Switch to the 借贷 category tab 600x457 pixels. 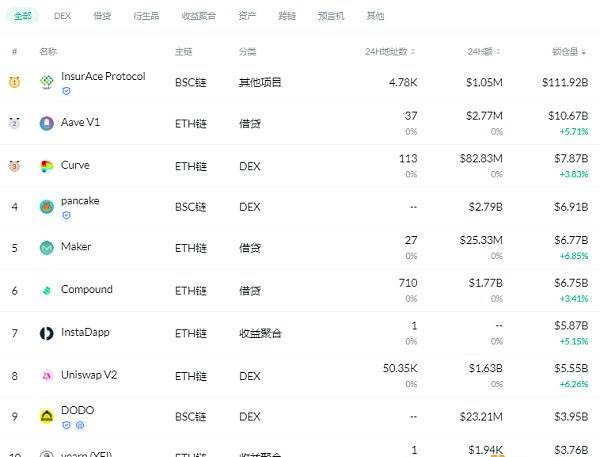pyautogui.click(x=102, y=16)
